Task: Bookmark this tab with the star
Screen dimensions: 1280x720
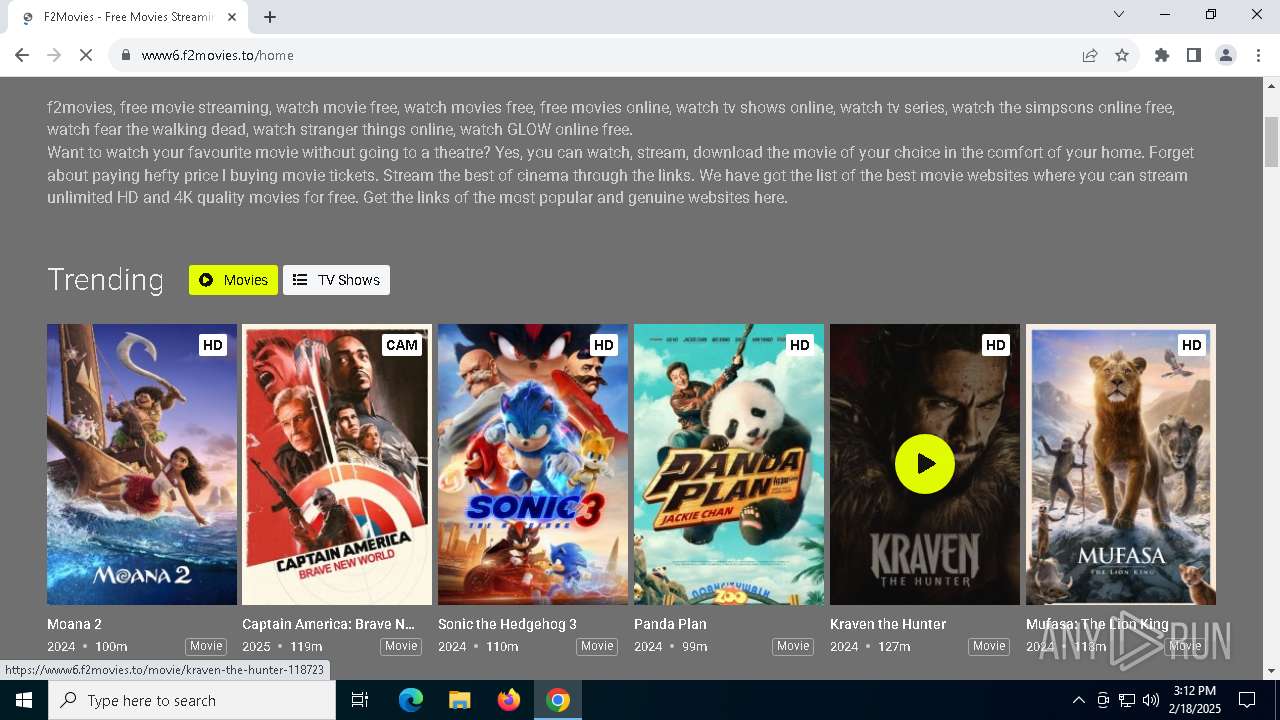Action: click(1122, 55)
